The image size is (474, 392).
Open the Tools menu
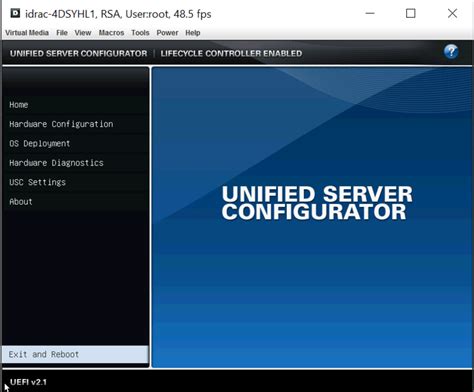click(140, 33)
